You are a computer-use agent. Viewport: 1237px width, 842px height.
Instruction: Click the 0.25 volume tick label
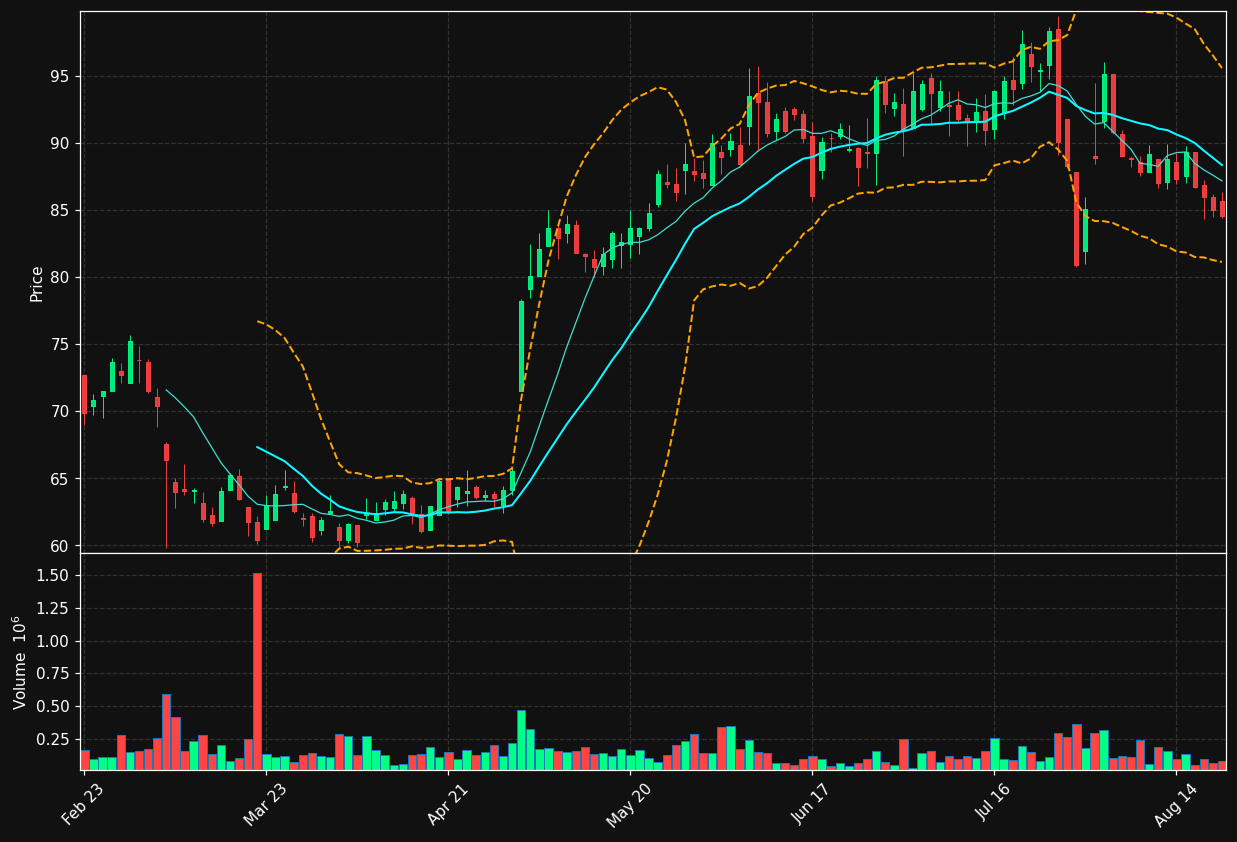pyautogui.click(x=55, y=739)
